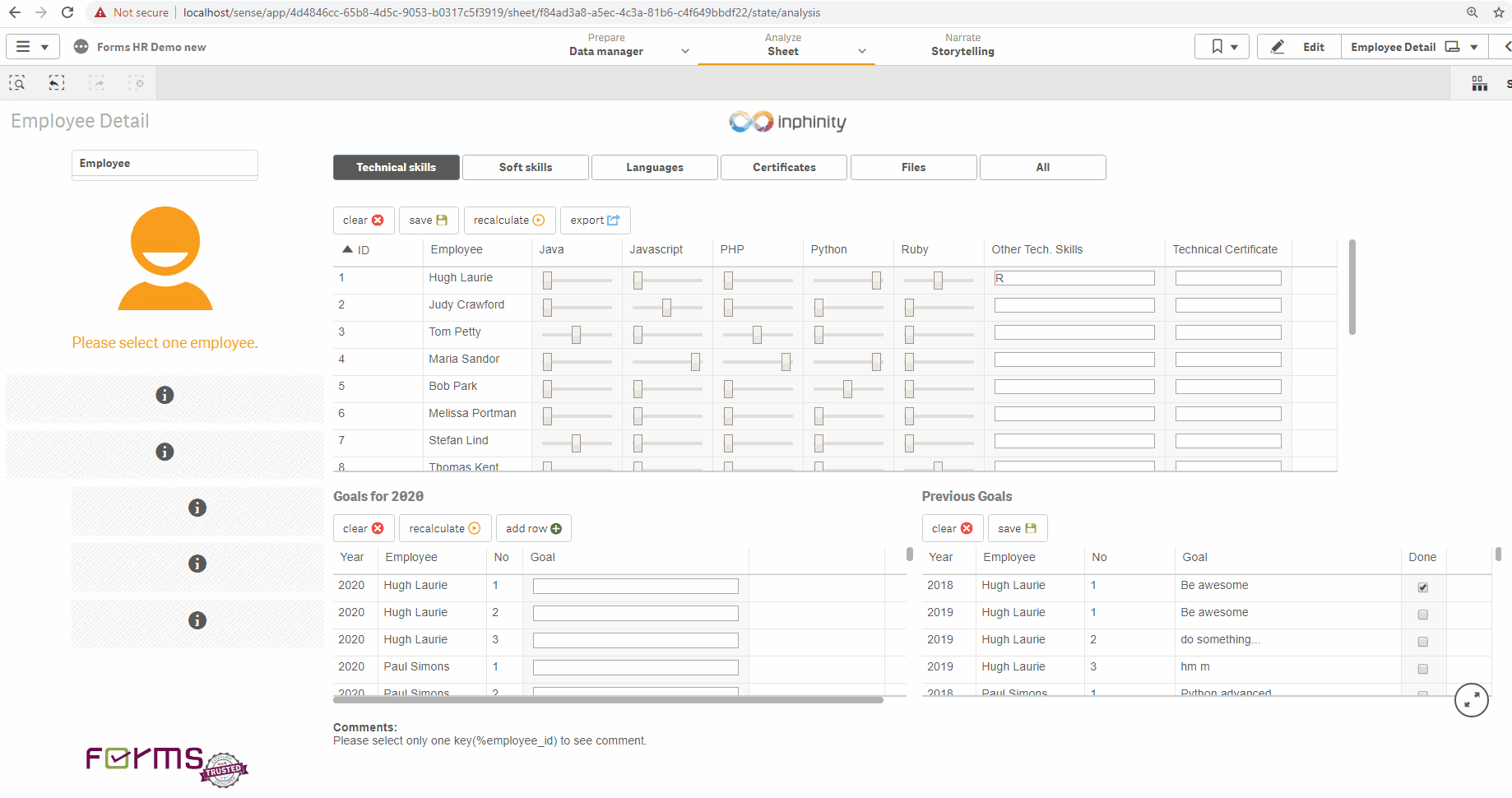Click the Inphinity logo

(787, 122)
